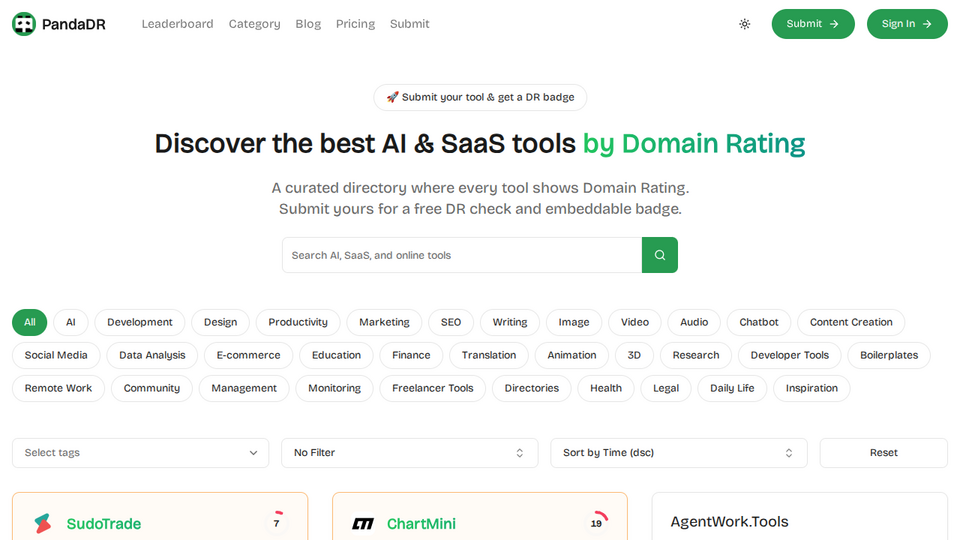Image resolution: width=960 pixels, height=540 pixels.
Task: Select the Social Media category chip
Action: (x=56, y=355)
